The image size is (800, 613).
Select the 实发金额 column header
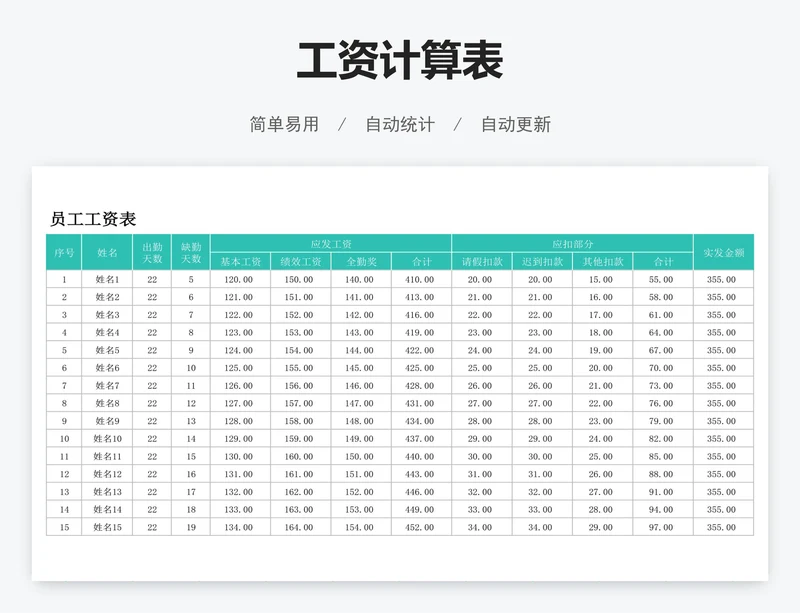pyautogui.click(x=723, y=252)
